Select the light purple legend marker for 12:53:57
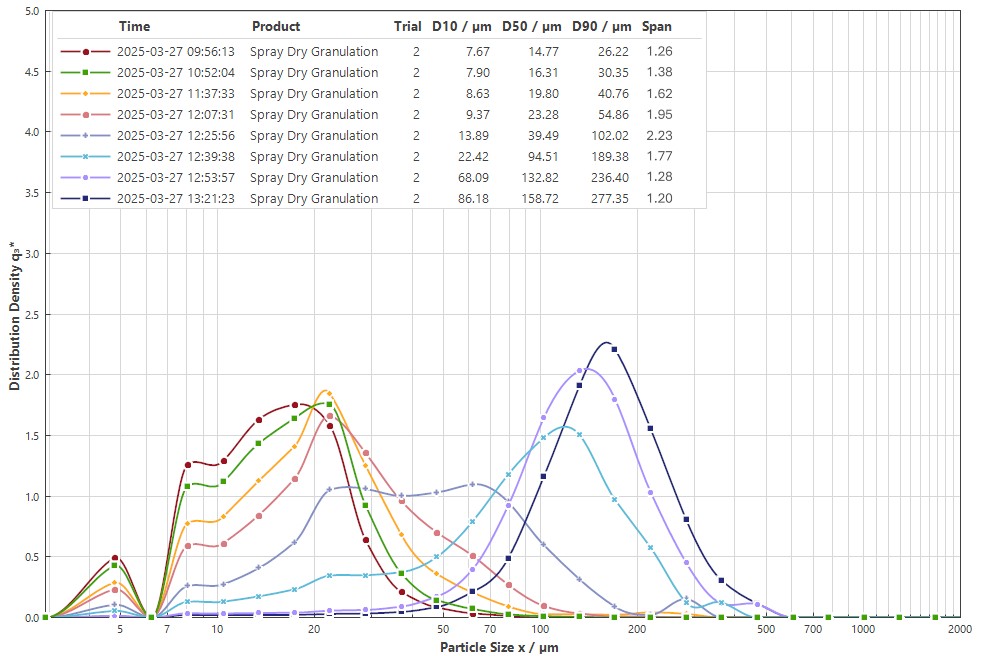This screenshot has height=656, width=1001. [86, 177]
